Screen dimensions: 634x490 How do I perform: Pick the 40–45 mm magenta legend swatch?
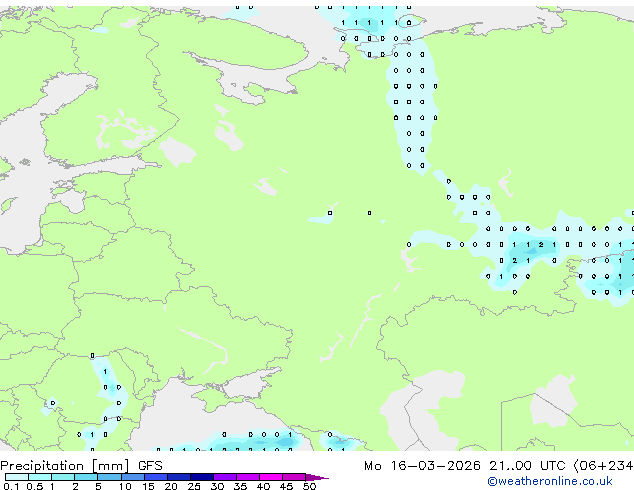pyautogui.click(x=271, y=477)
